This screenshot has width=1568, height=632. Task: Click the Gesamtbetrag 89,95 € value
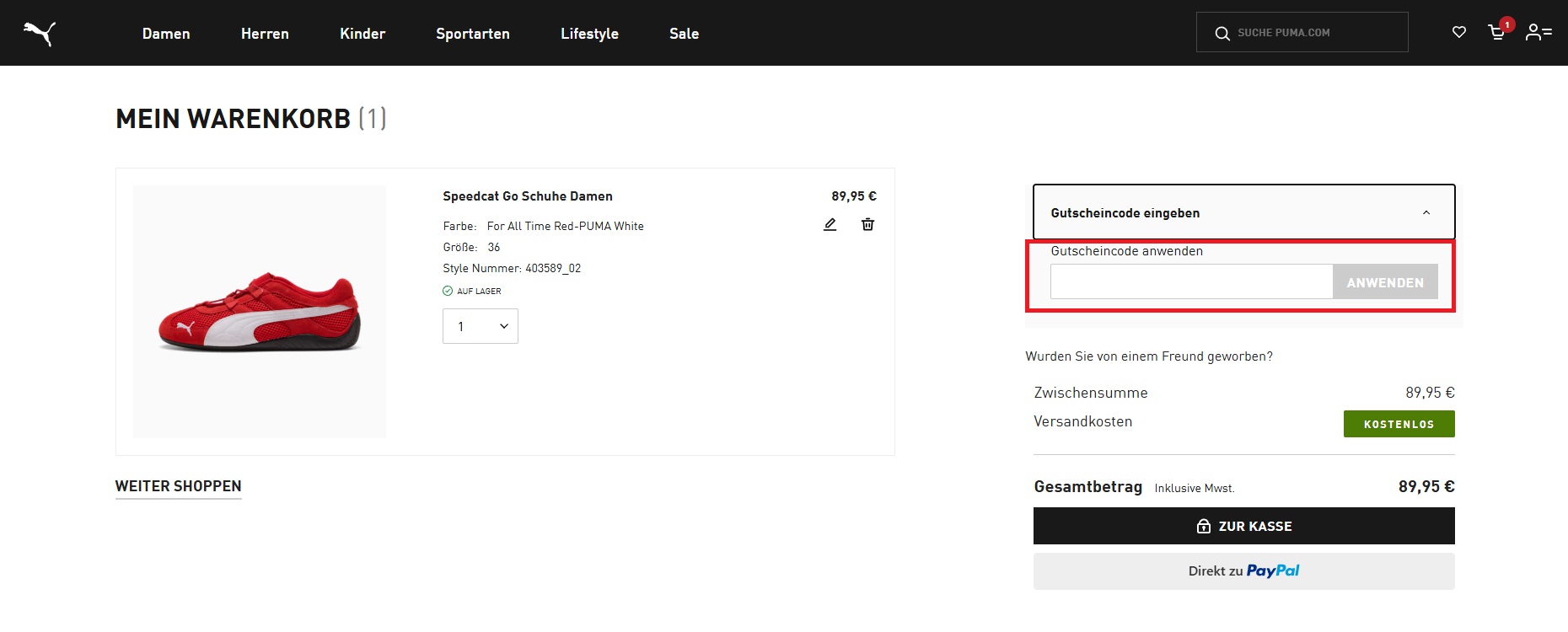click(1426, 486)
